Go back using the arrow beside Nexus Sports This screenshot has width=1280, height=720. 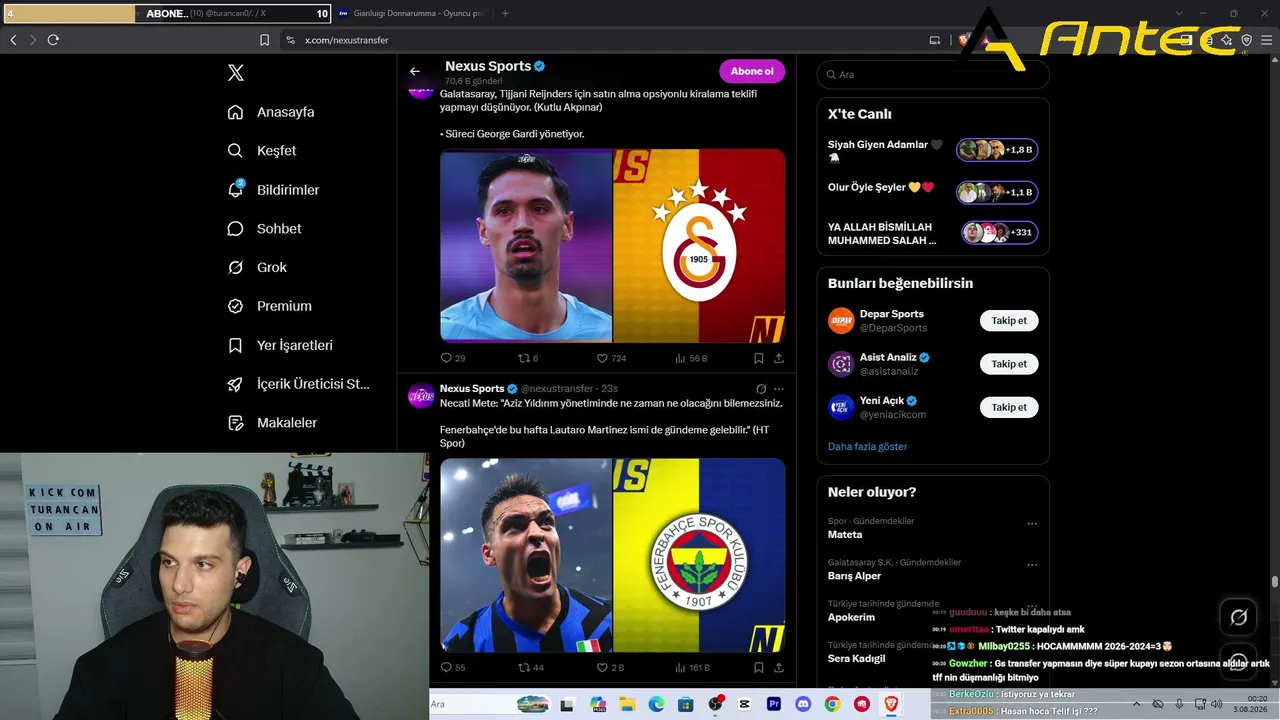415,71
